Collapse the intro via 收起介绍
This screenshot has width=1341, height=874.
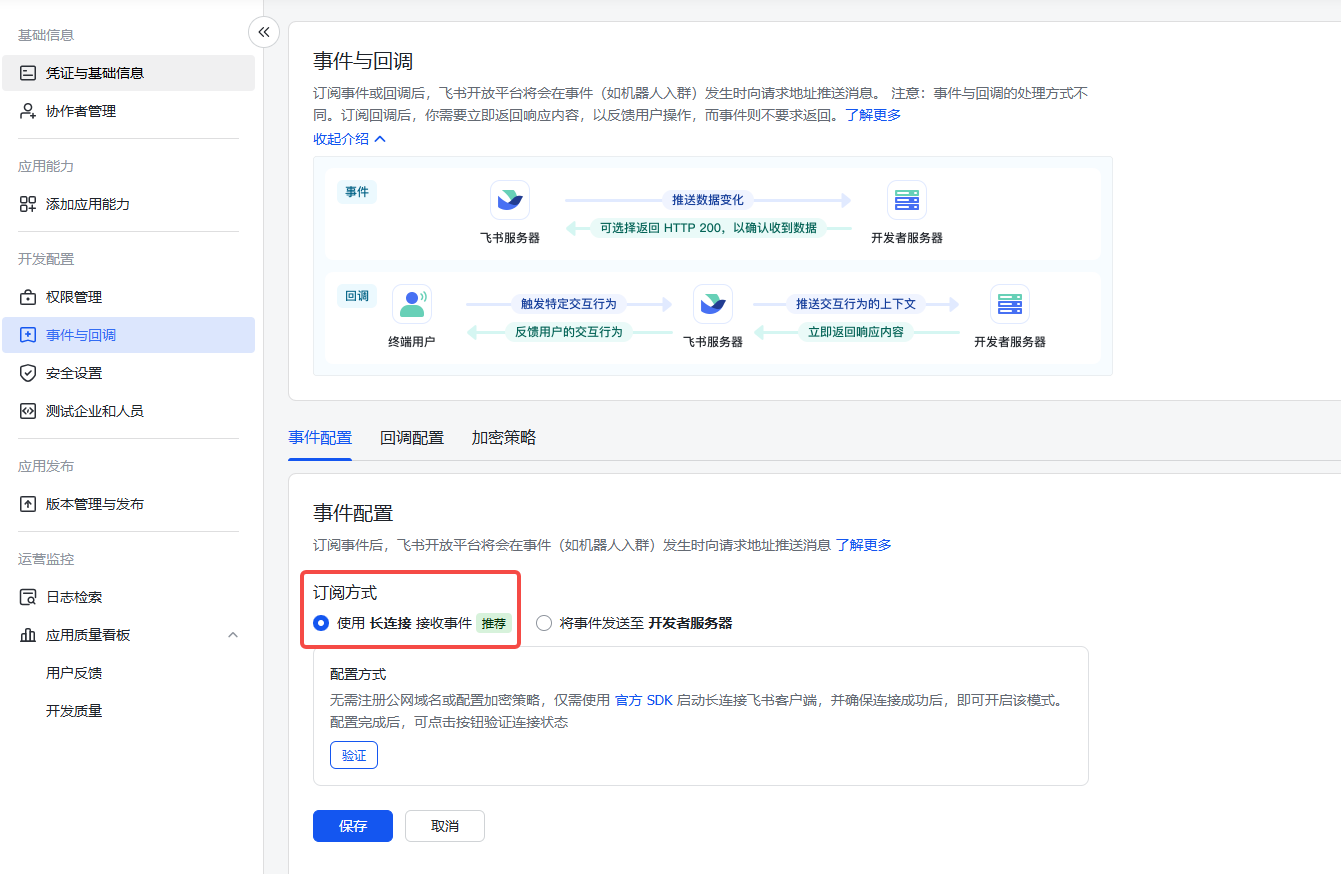(x=350, y=139)
